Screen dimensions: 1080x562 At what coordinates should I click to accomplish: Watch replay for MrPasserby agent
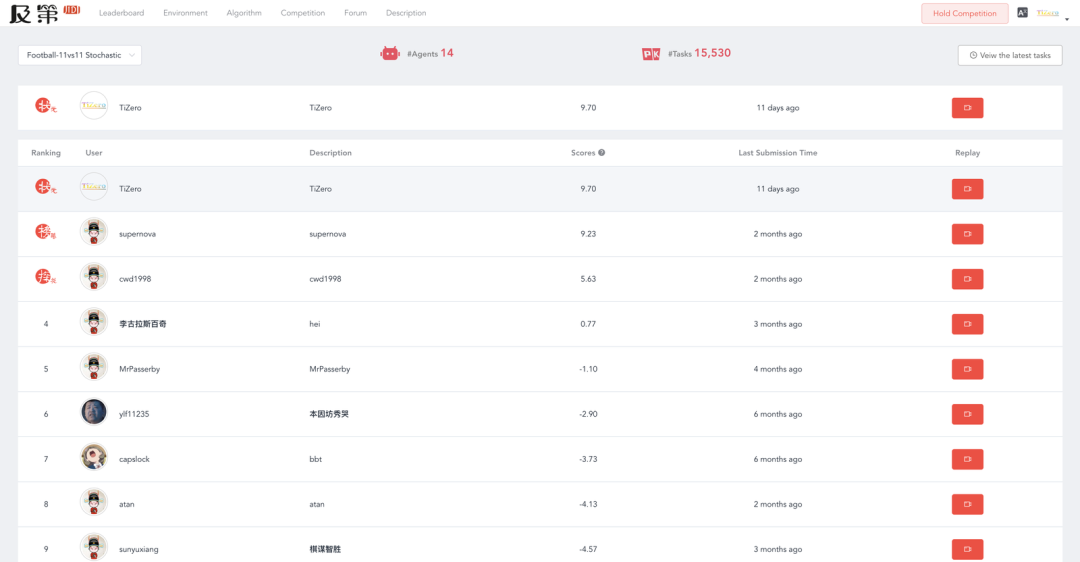point(967,369)
